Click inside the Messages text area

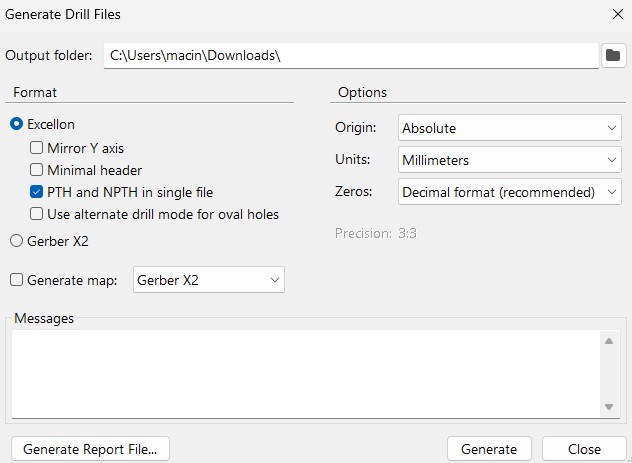click(305, 373)
